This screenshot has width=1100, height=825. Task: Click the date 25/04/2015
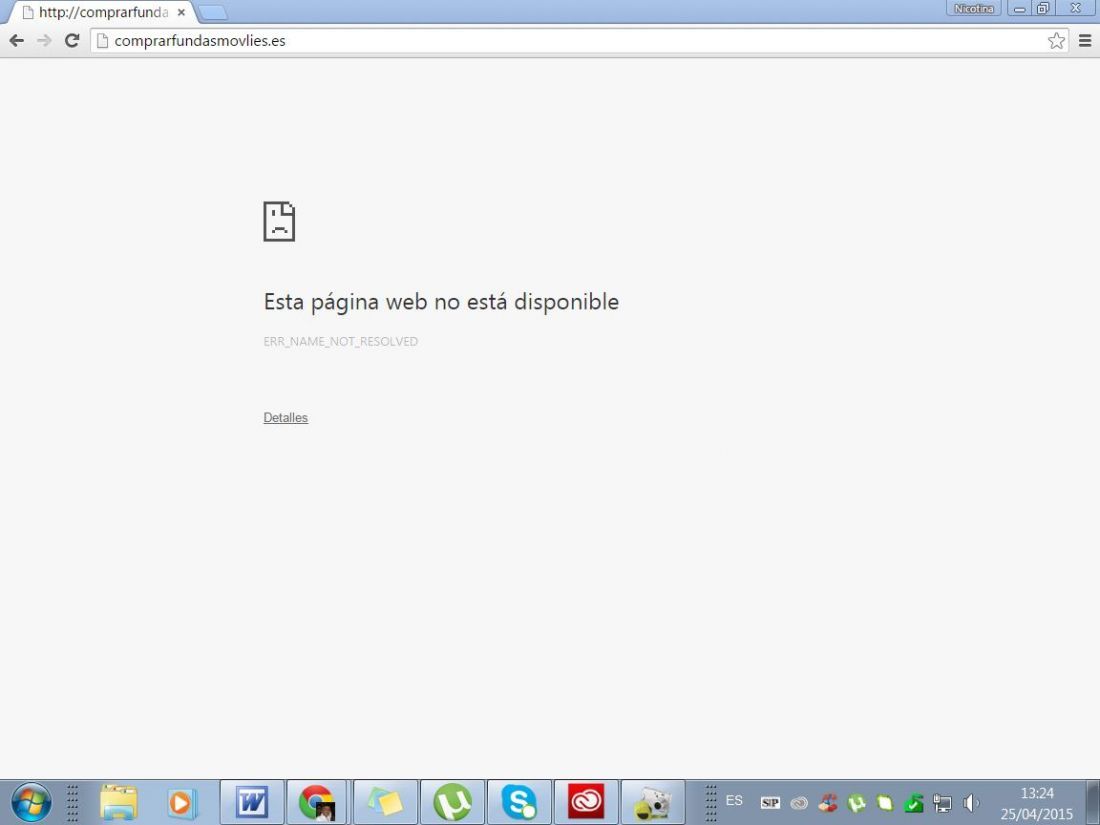coord(1037,814)
